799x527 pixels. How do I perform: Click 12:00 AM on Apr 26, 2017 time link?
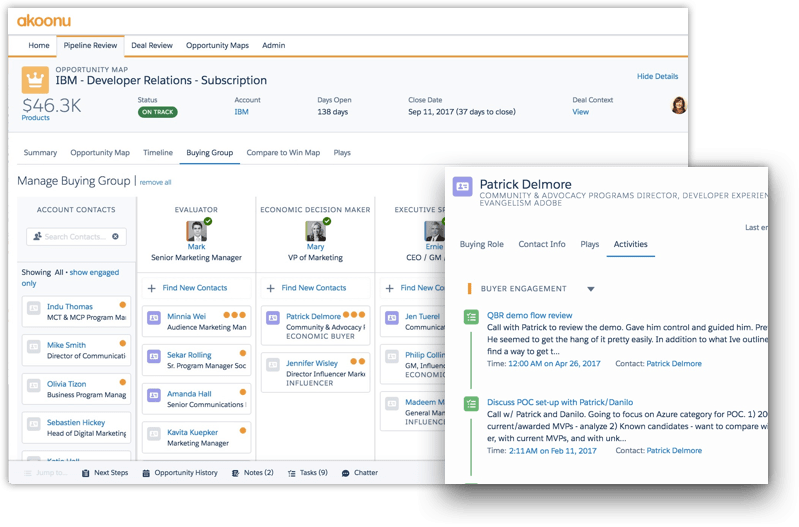(x=554, y=363)
